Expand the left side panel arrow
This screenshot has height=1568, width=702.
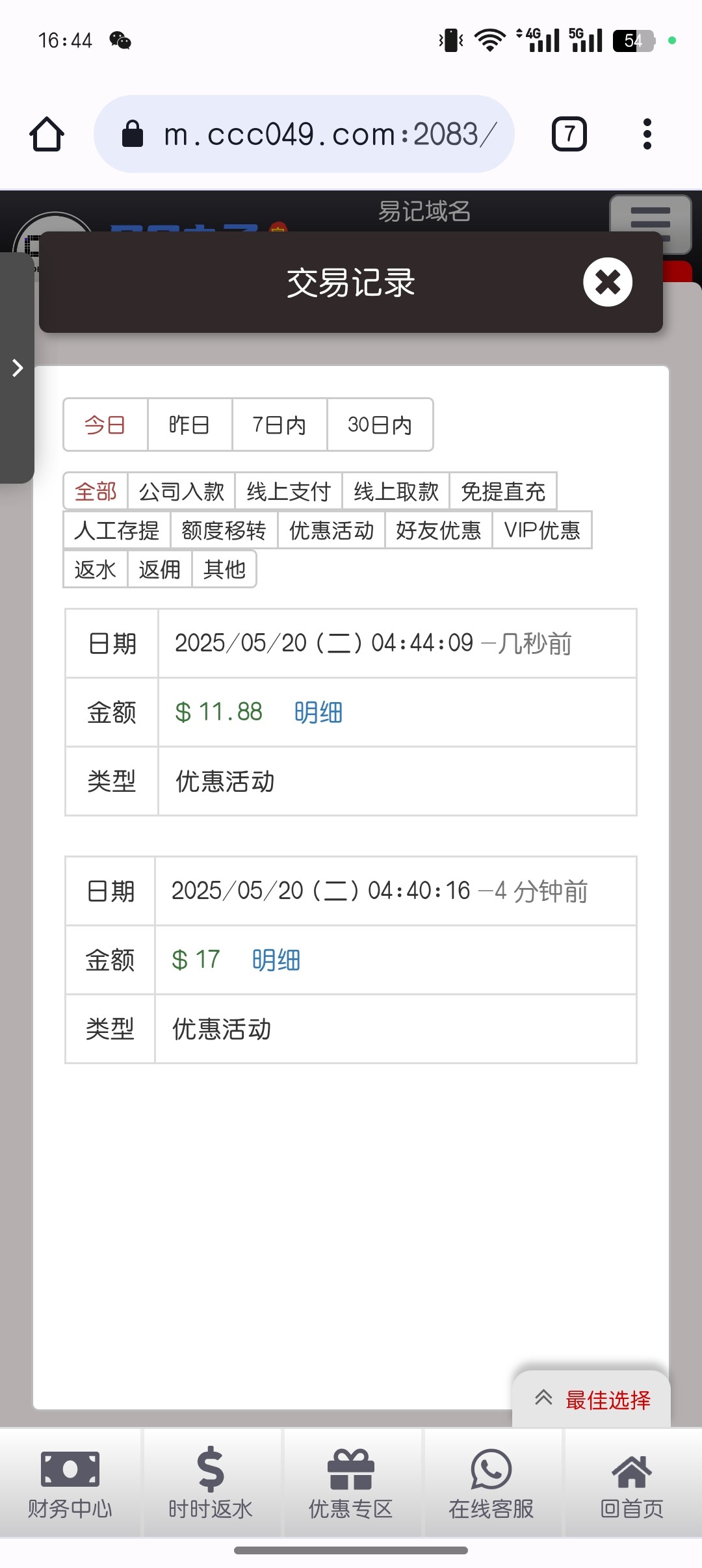click(x=18, y=368)
